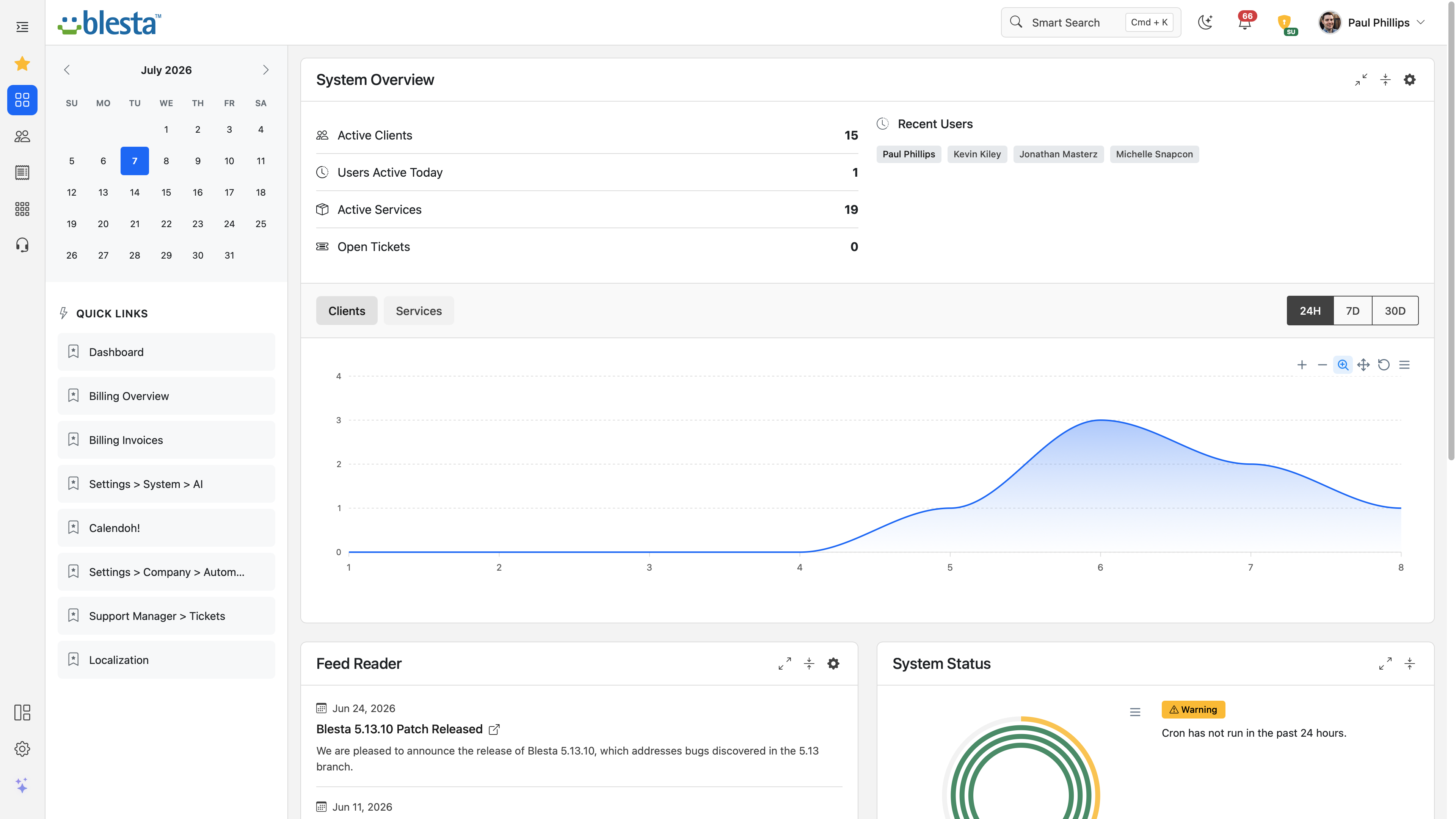Collapse the System Overview widget vertically
This screenshot has width=1456, height=819.
1385,80
